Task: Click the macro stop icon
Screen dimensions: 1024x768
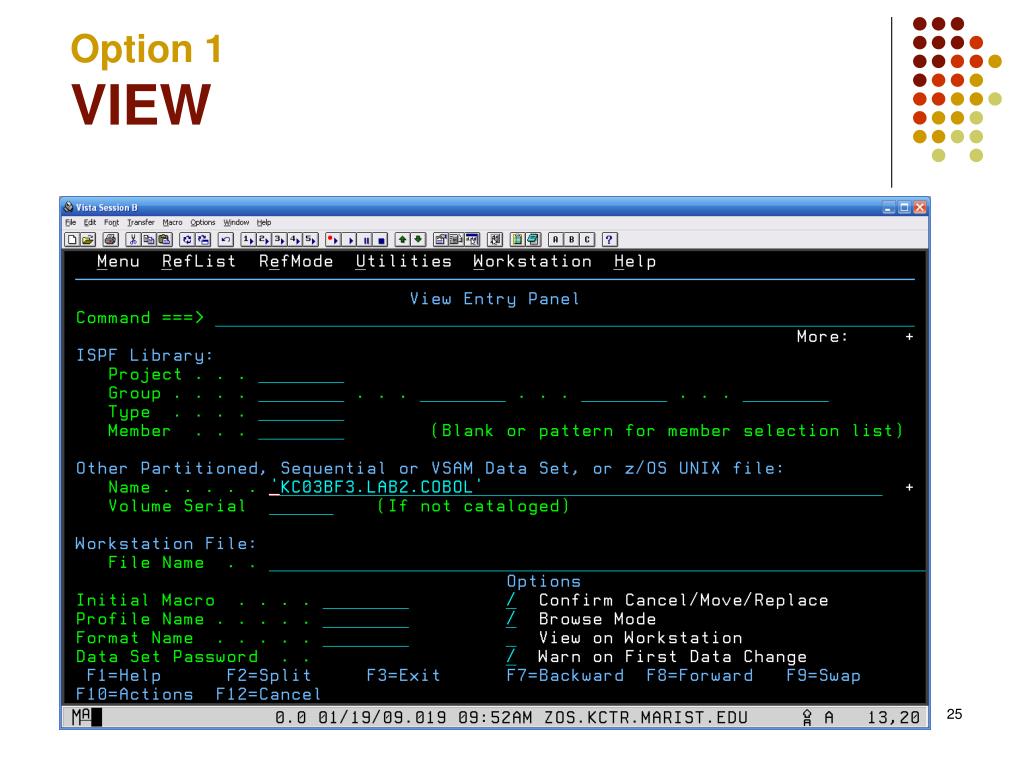Action: click(x=381, y=240)
